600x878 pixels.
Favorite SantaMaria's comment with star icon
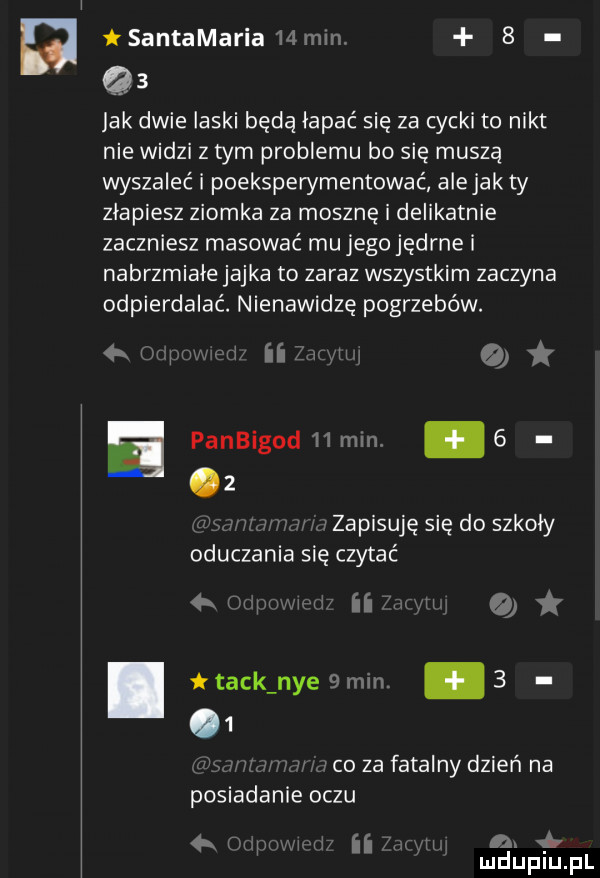[541, 355]
